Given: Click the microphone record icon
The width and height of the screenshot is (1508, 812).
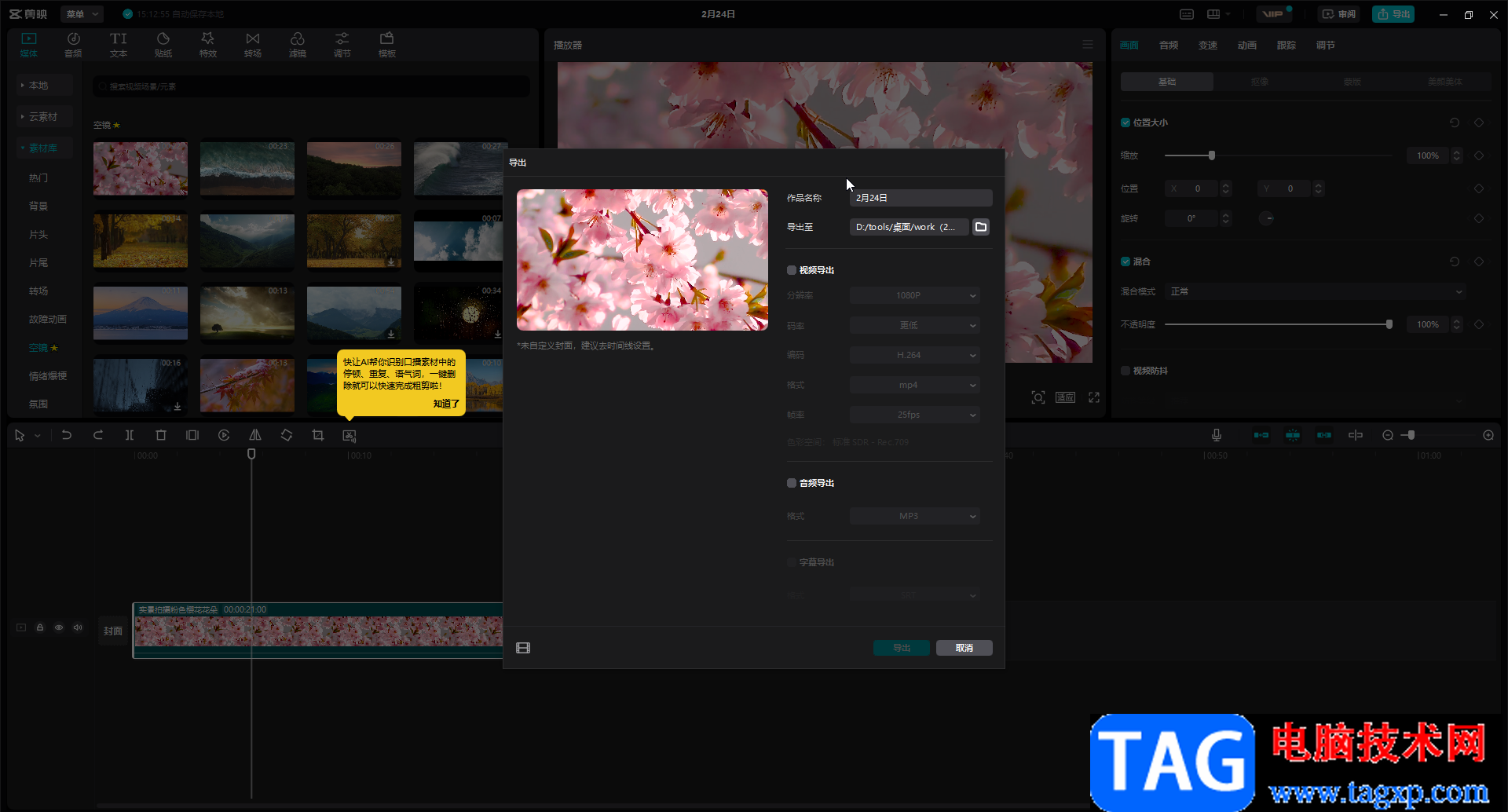Looking at the screenshot, I should 1217,435.
